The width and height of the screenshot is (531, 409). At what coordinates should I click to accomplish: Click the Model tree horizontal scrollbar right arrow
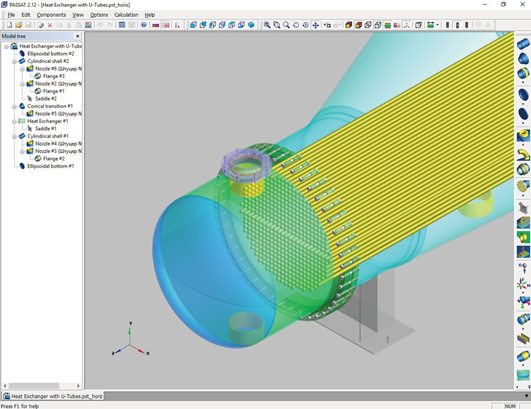pyautogui.click(x=78, y=386)
